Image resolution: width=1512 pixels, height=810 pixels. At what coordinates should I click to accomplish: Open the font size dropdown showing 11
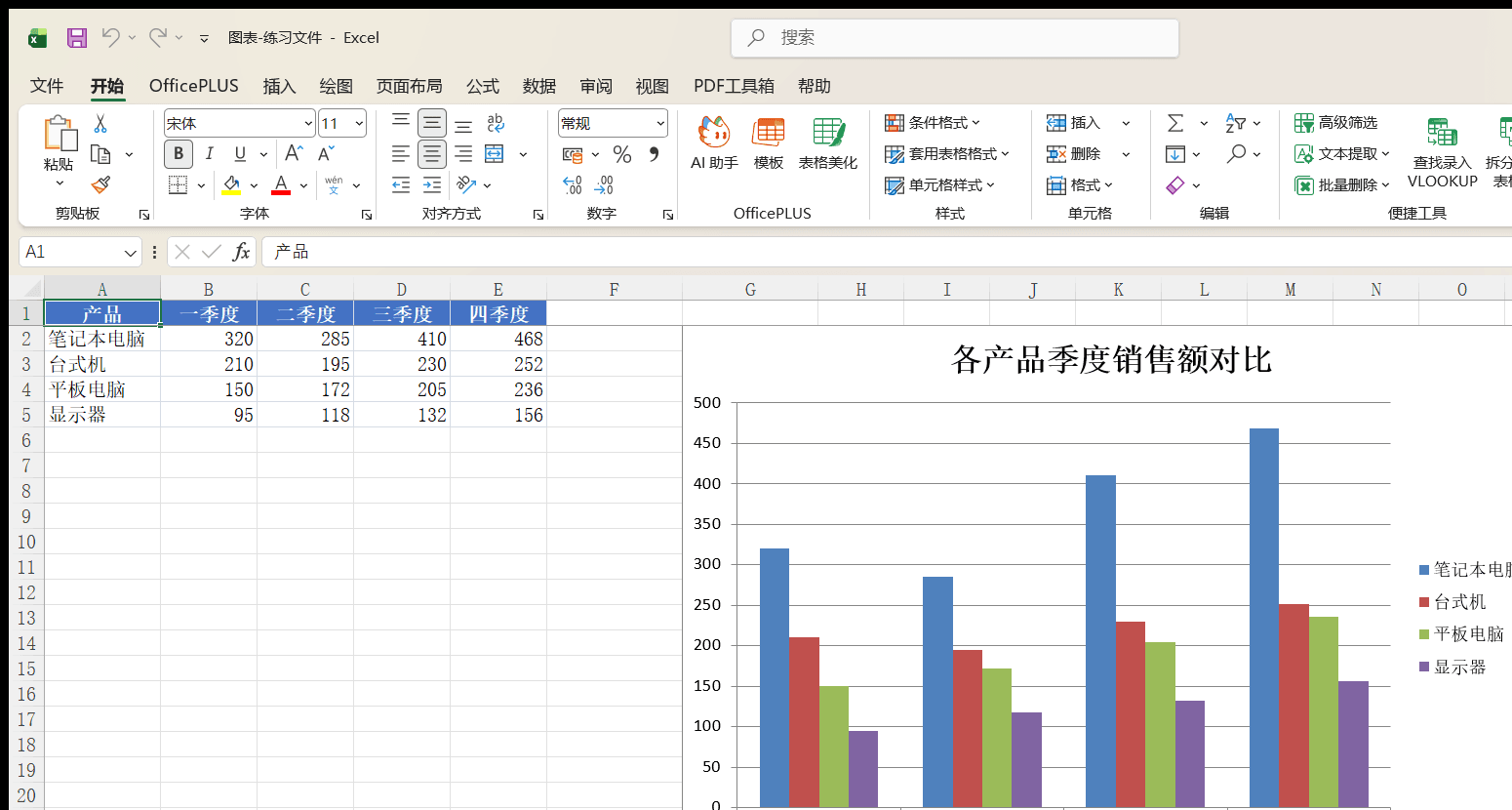(x=359, y=124)
